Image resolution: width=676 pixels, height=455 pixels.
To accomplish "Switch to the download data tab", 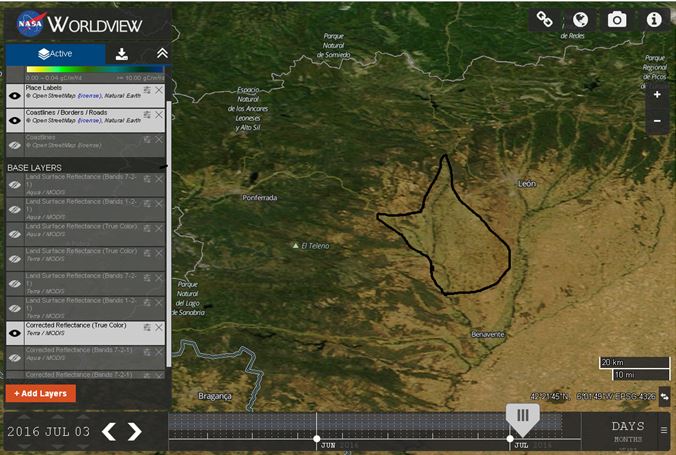I will 122,54.
